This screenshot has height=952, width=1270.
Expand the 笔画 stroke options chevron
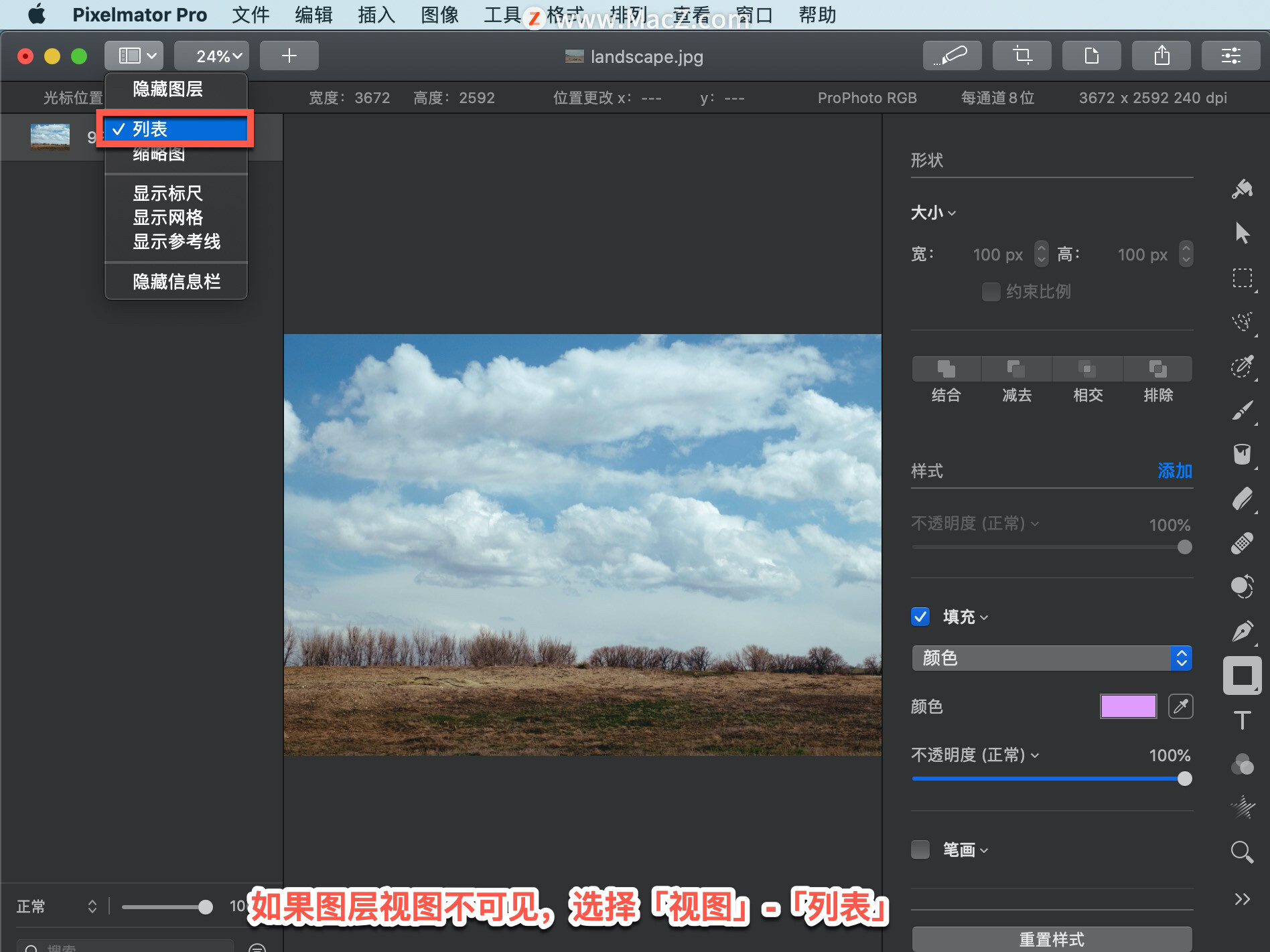click(984, 850)
